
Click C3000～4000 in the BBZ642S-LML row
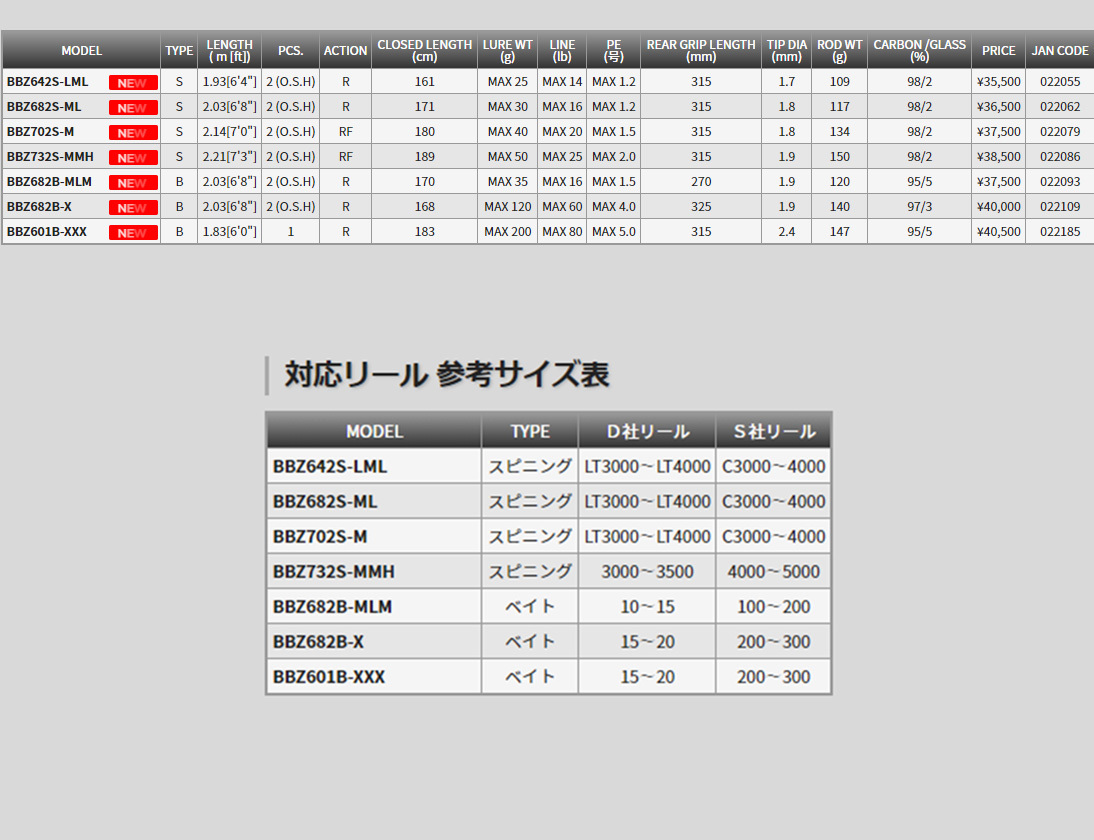pyautogui.click(x=773, y=467)
